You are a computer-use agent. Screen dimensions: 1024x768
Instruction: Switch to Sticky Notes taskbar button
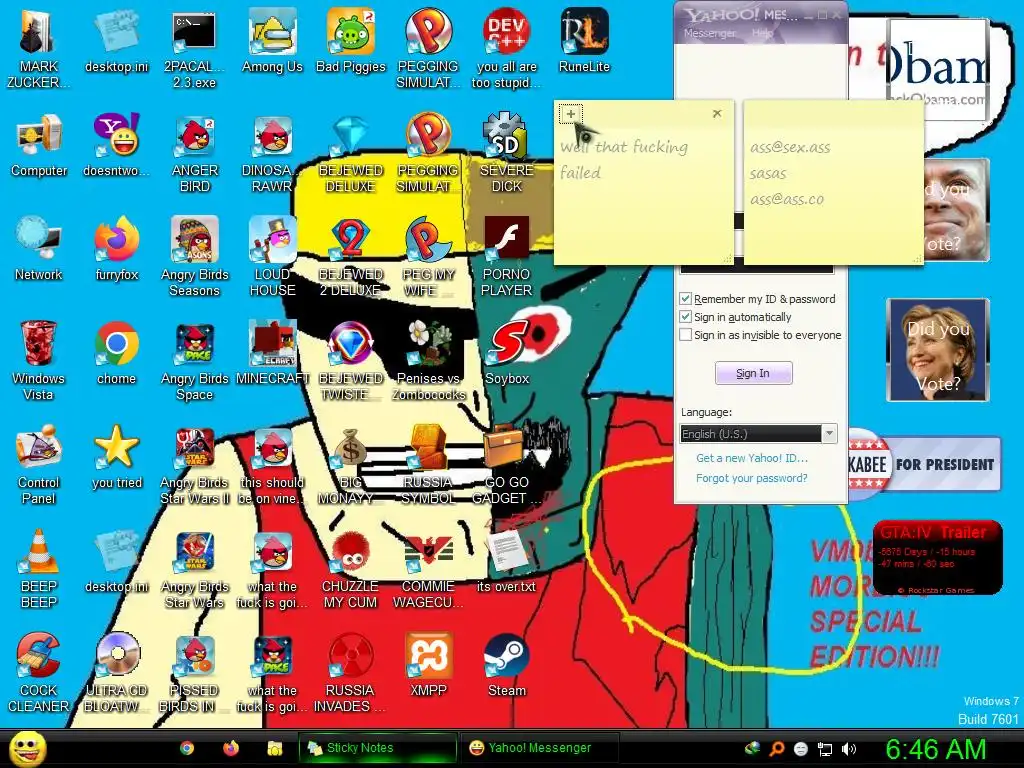tap(377, 748)
